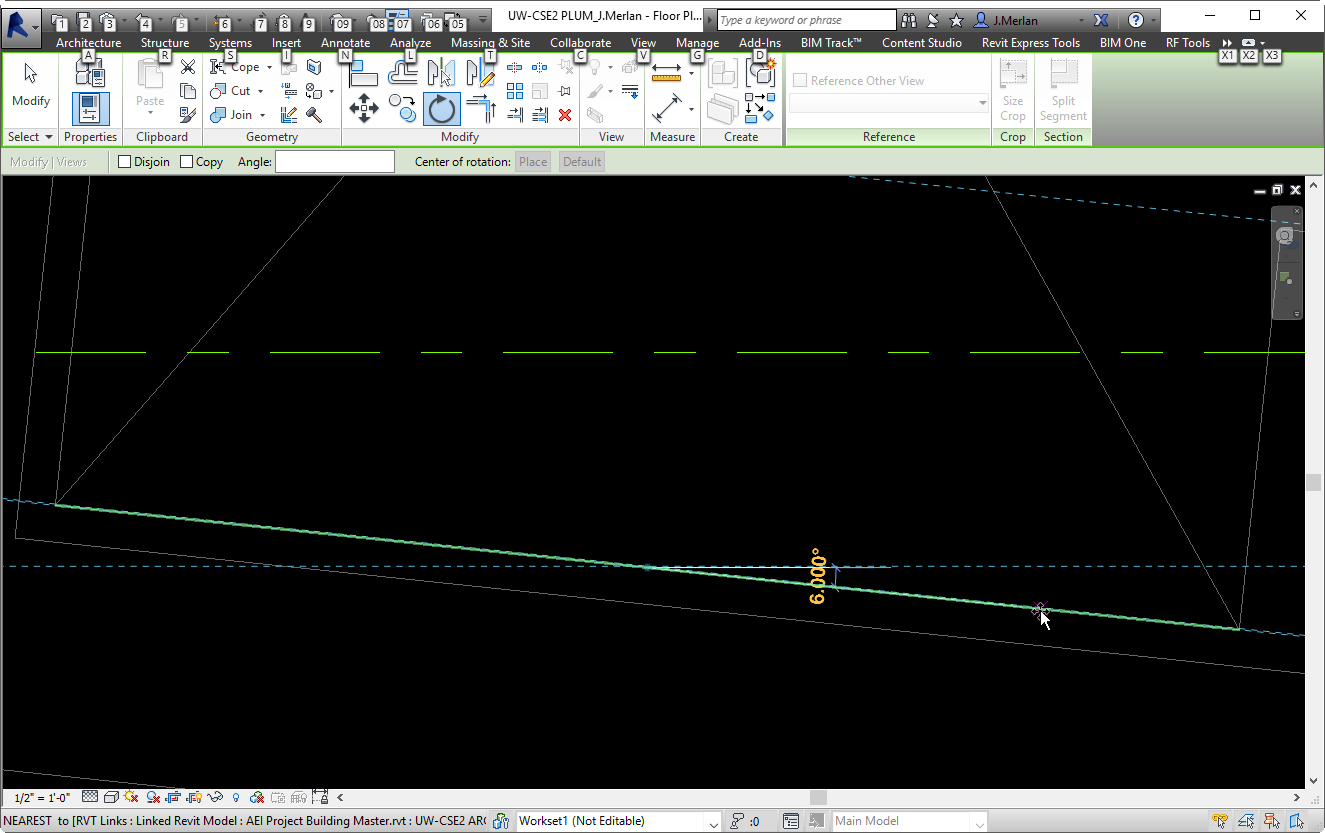Select the Modify arrow tool
The image size is (1325, 833).
(x=31, y=85)
